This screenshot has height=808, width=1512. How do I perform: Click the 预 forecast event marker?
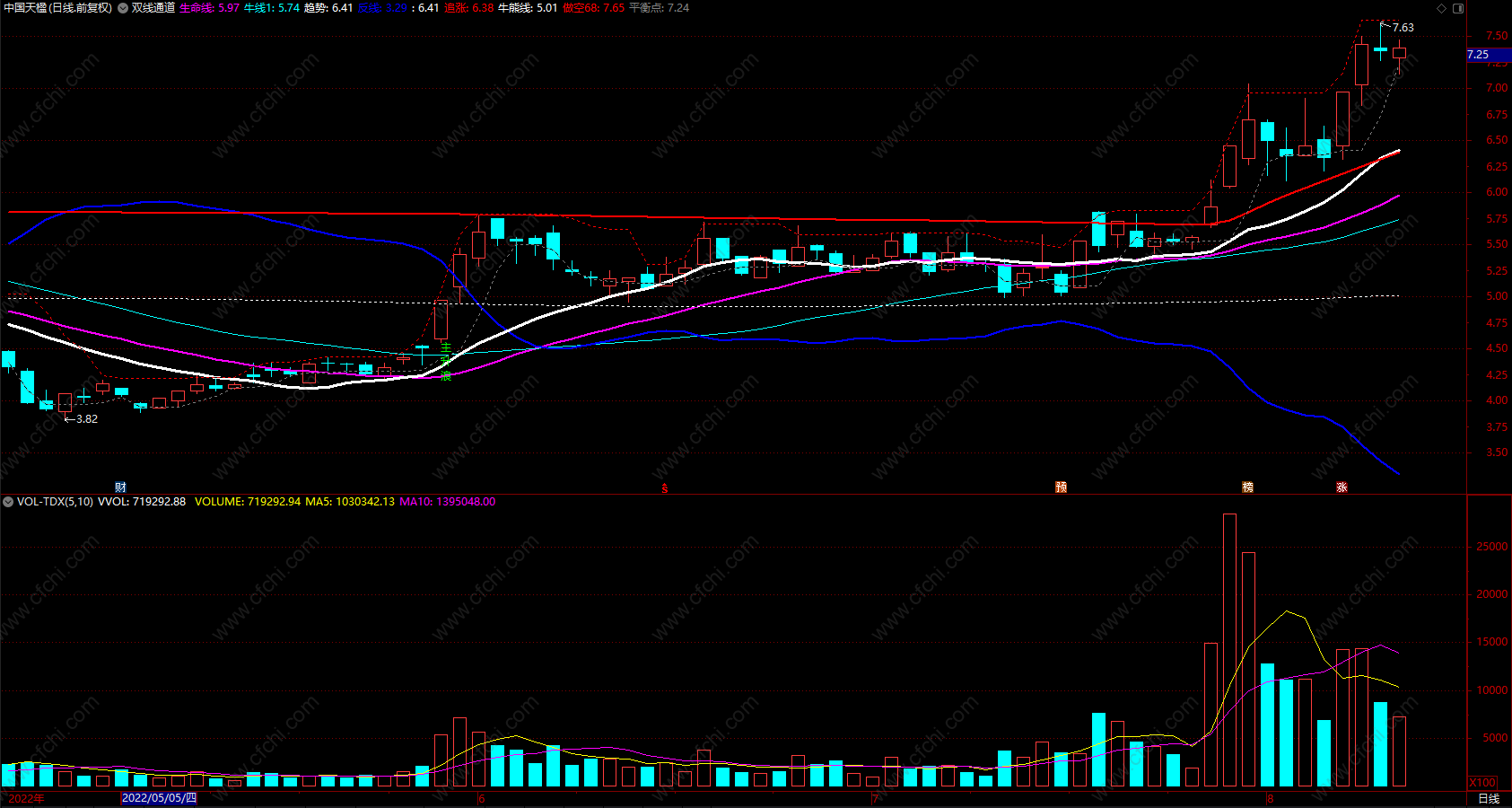pyautogui.click(x=1062, y=487)
